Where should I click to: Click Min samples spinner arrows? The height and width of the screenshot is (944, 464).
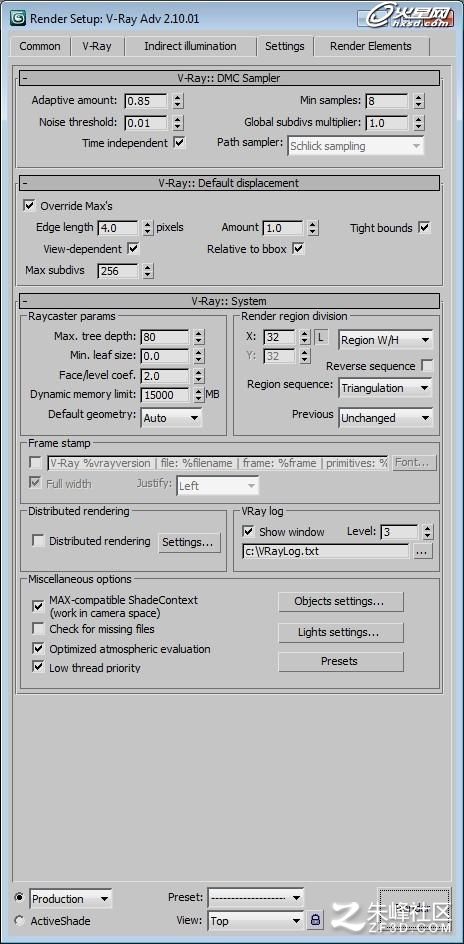click(419, 101)
